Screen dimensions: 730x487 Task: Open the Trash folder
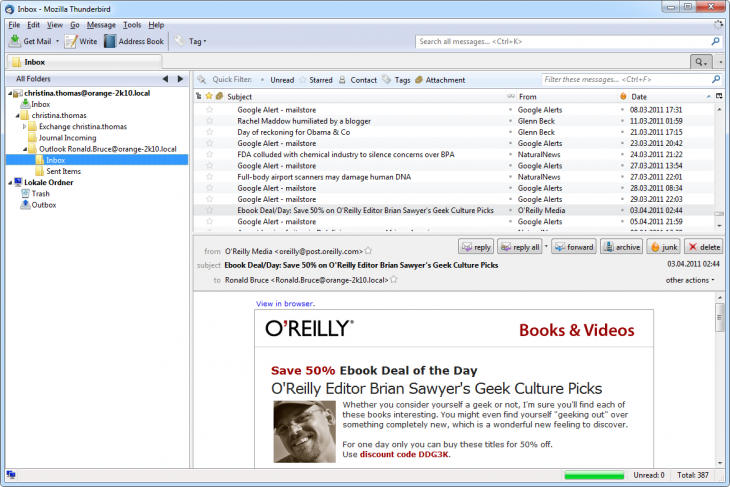point(35,194)
